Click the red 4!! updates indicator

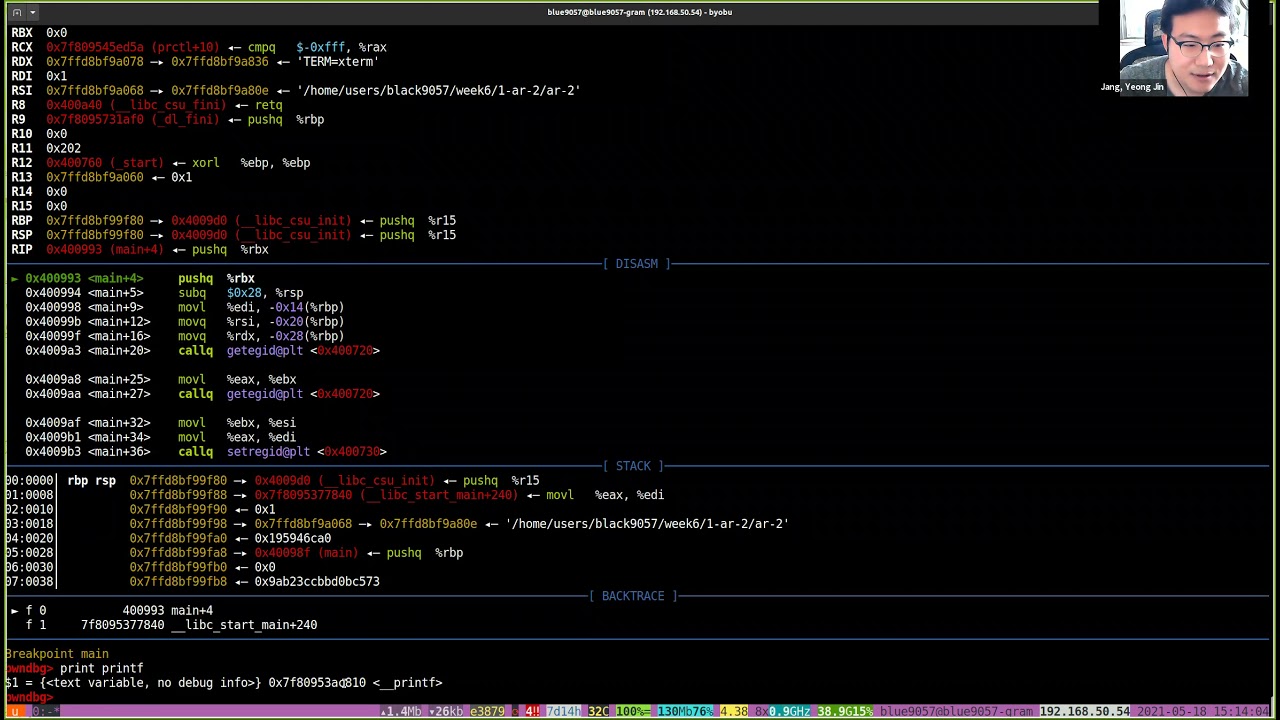coord(533,711)
